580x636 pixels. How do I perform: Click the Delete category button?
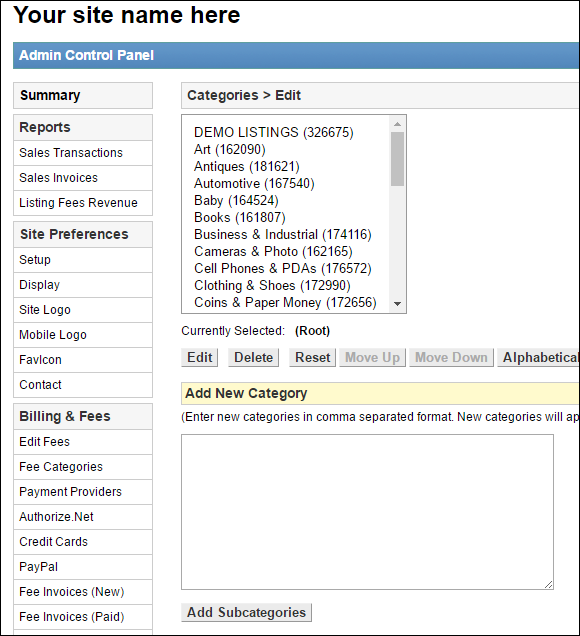[253, 358]
